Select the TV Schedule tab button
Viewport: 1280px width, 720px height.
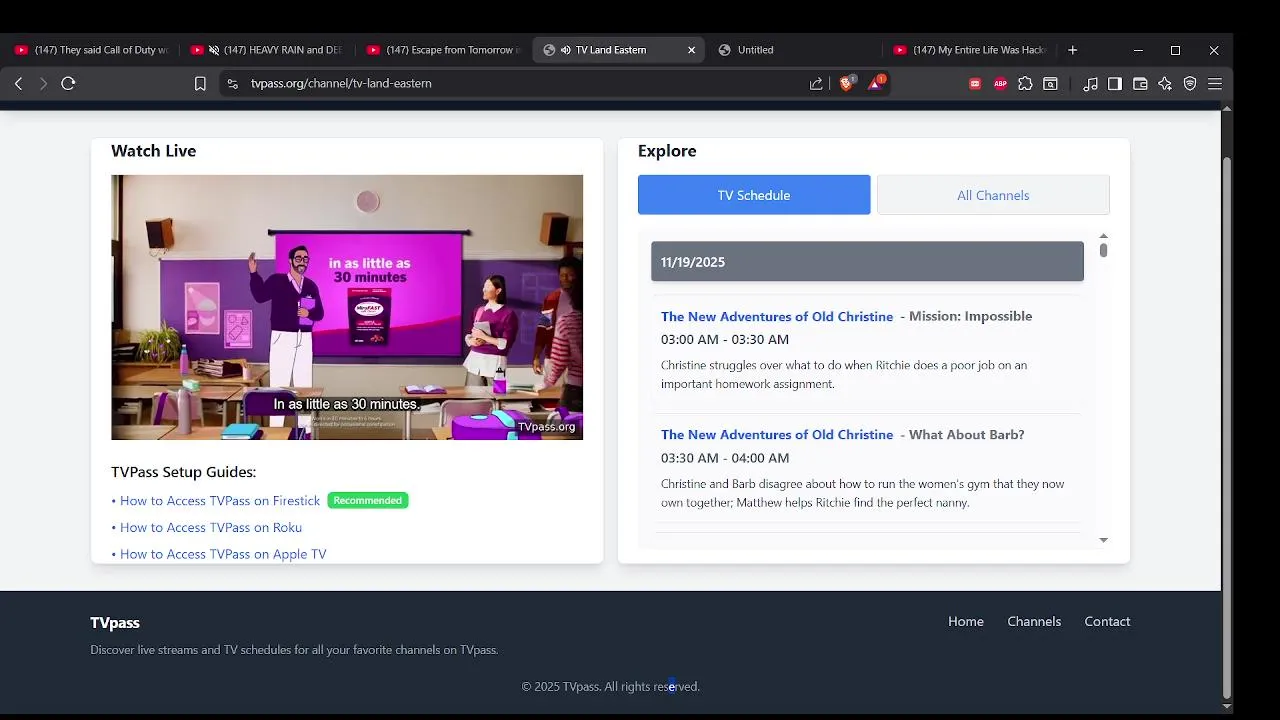coord(754,195)
